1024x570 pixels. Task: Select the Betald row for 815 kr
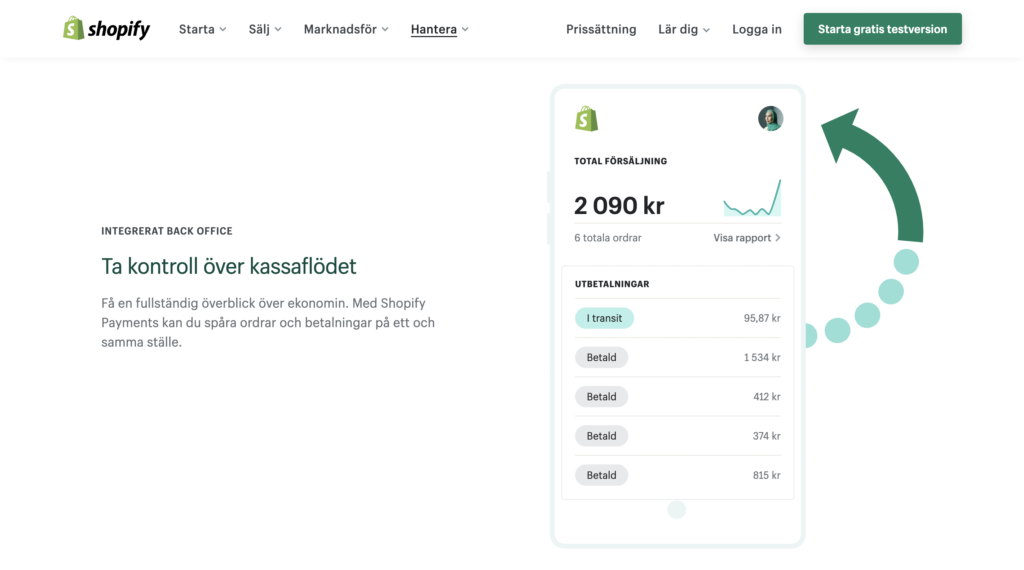(x=677, y=475)
